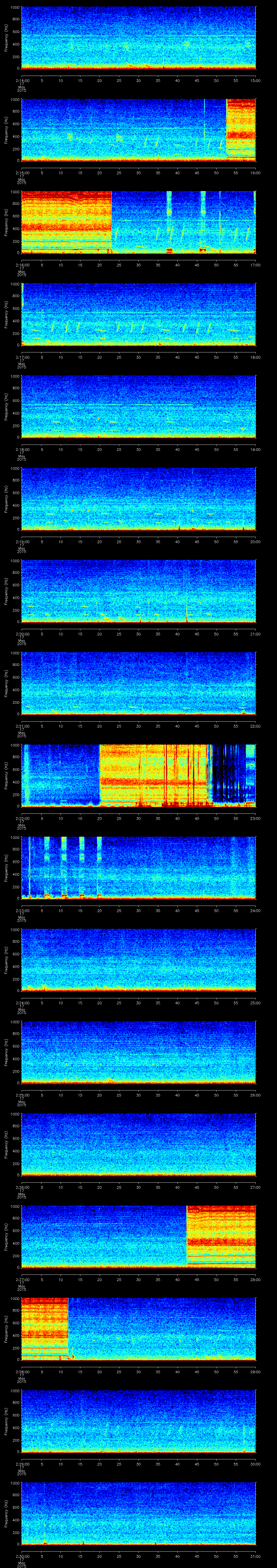Select the spectrogram panel starting at 2:17:00
Viewport: 277px width, 1568px height.
click(x=139, y=314)
